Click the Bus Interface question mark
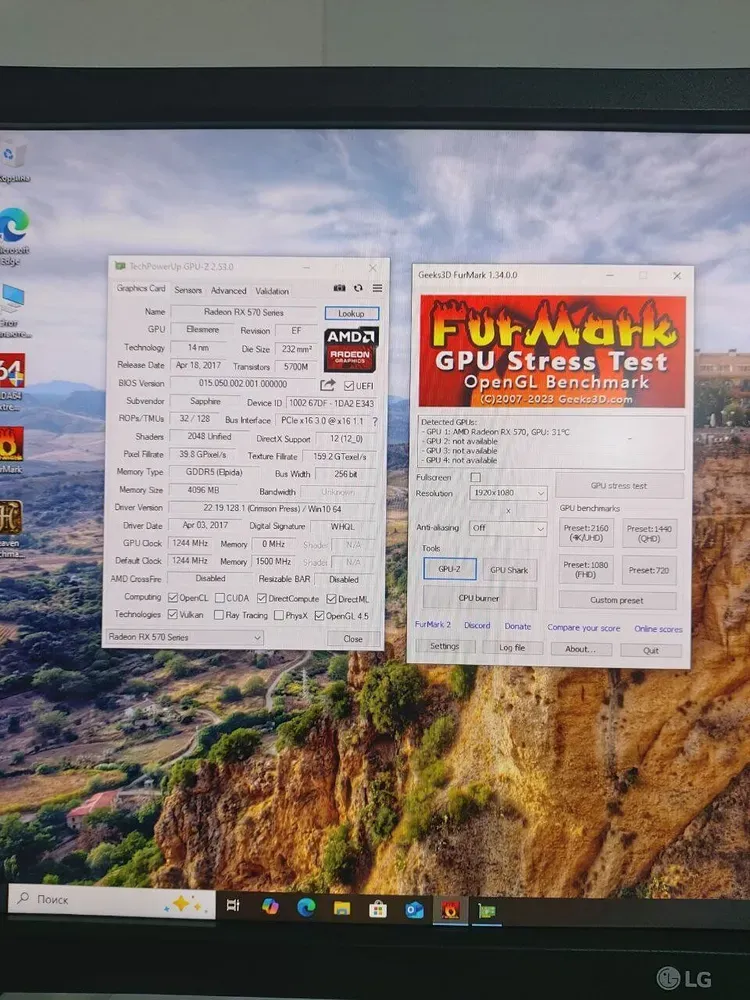The height and width of the screenshot is (1000, 750). click(375, 421)
